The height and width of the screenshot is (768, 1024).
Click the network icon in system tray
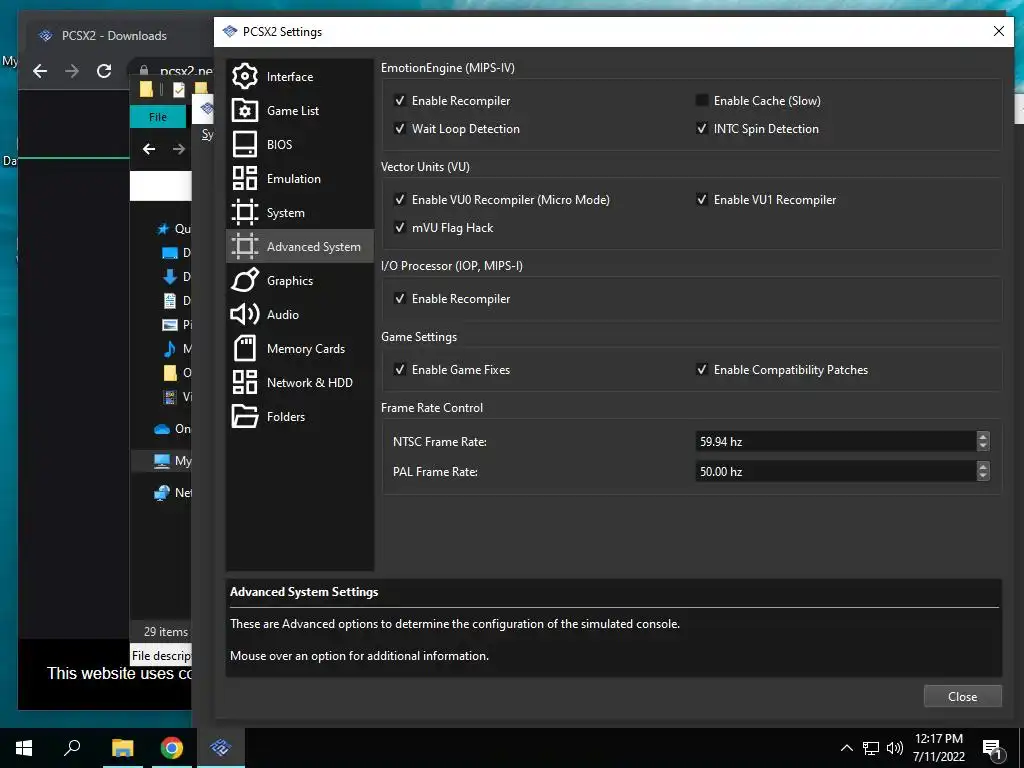click(x=871, y=748)
